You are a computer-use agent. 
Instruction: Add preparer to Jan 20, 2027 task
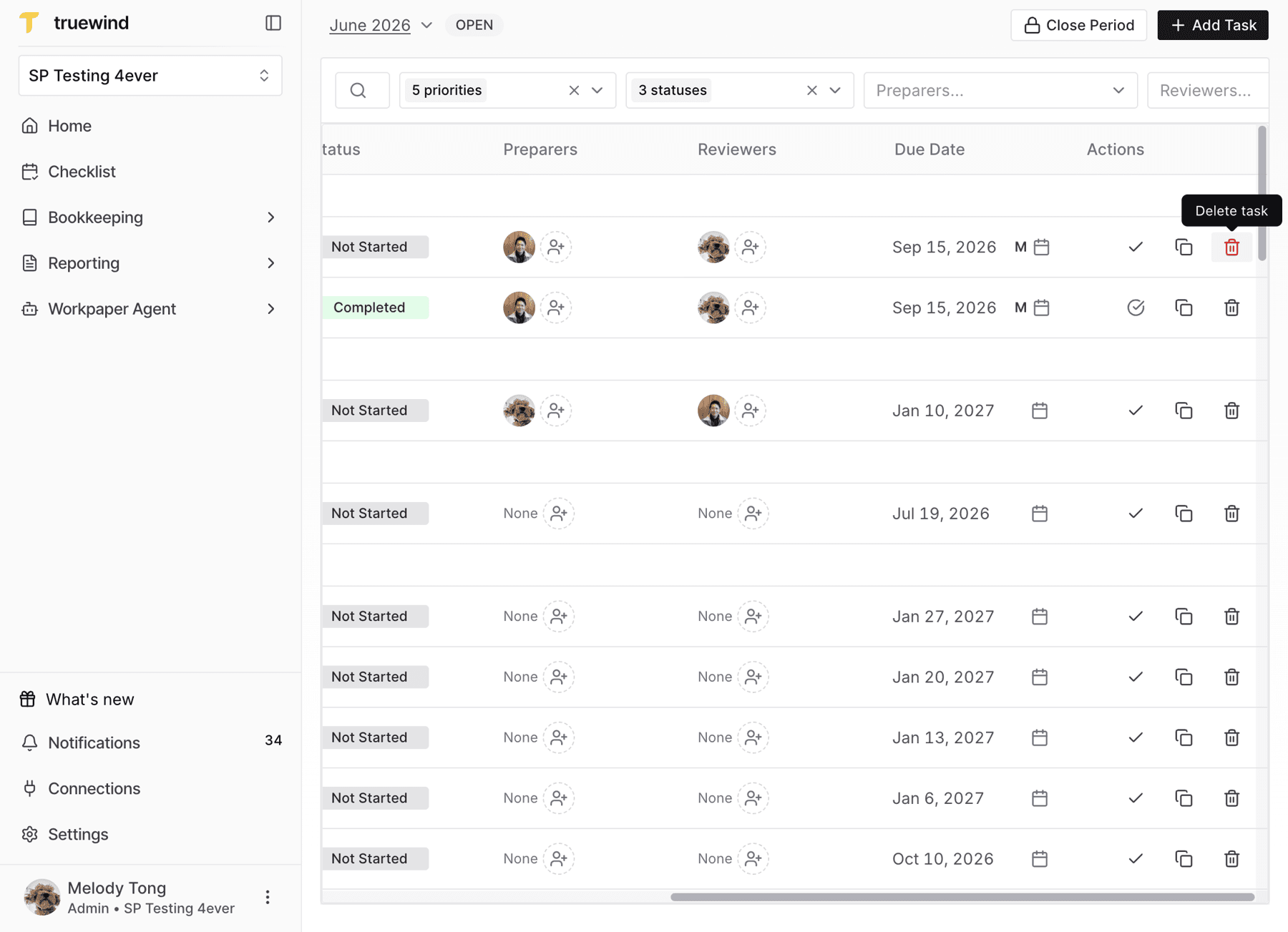559,677
